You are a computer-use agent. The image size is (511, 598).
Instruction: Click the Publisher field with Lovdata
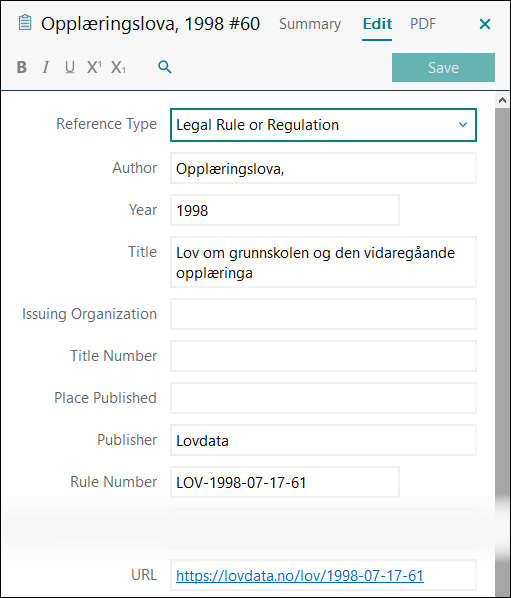pos(323,440)
